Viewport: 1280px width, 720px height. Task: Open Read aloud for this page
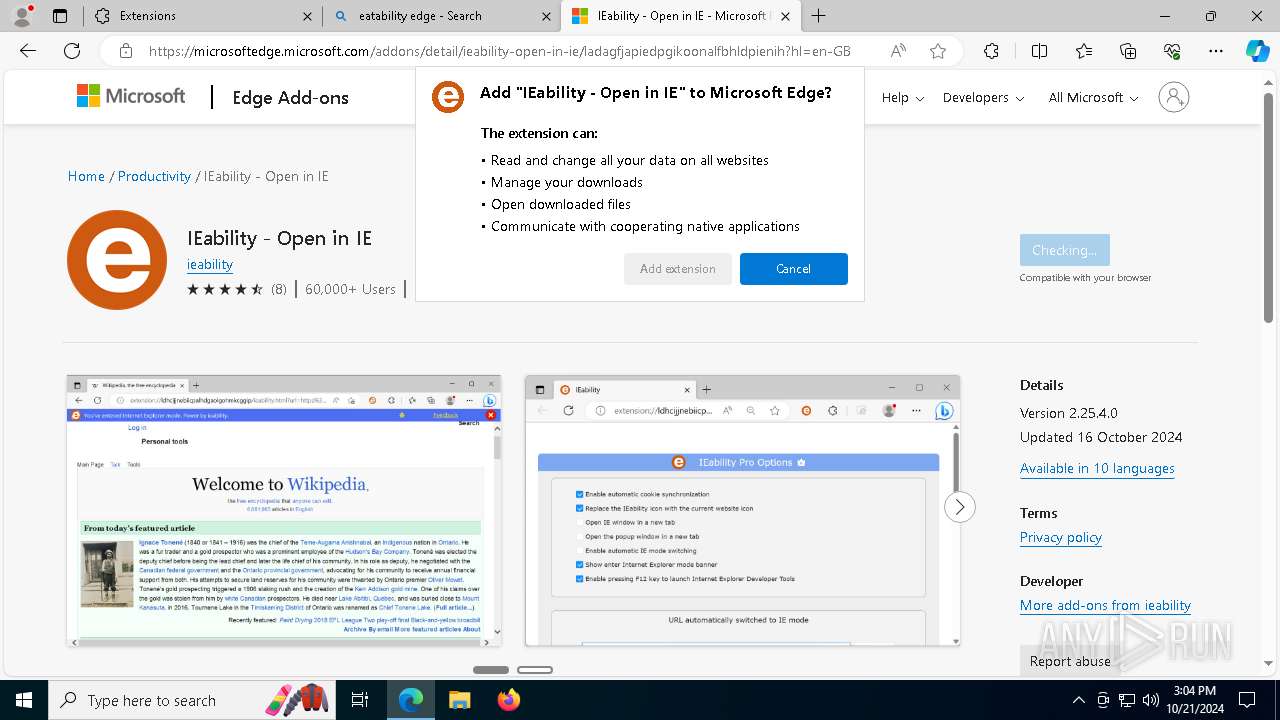coord(898,51)
